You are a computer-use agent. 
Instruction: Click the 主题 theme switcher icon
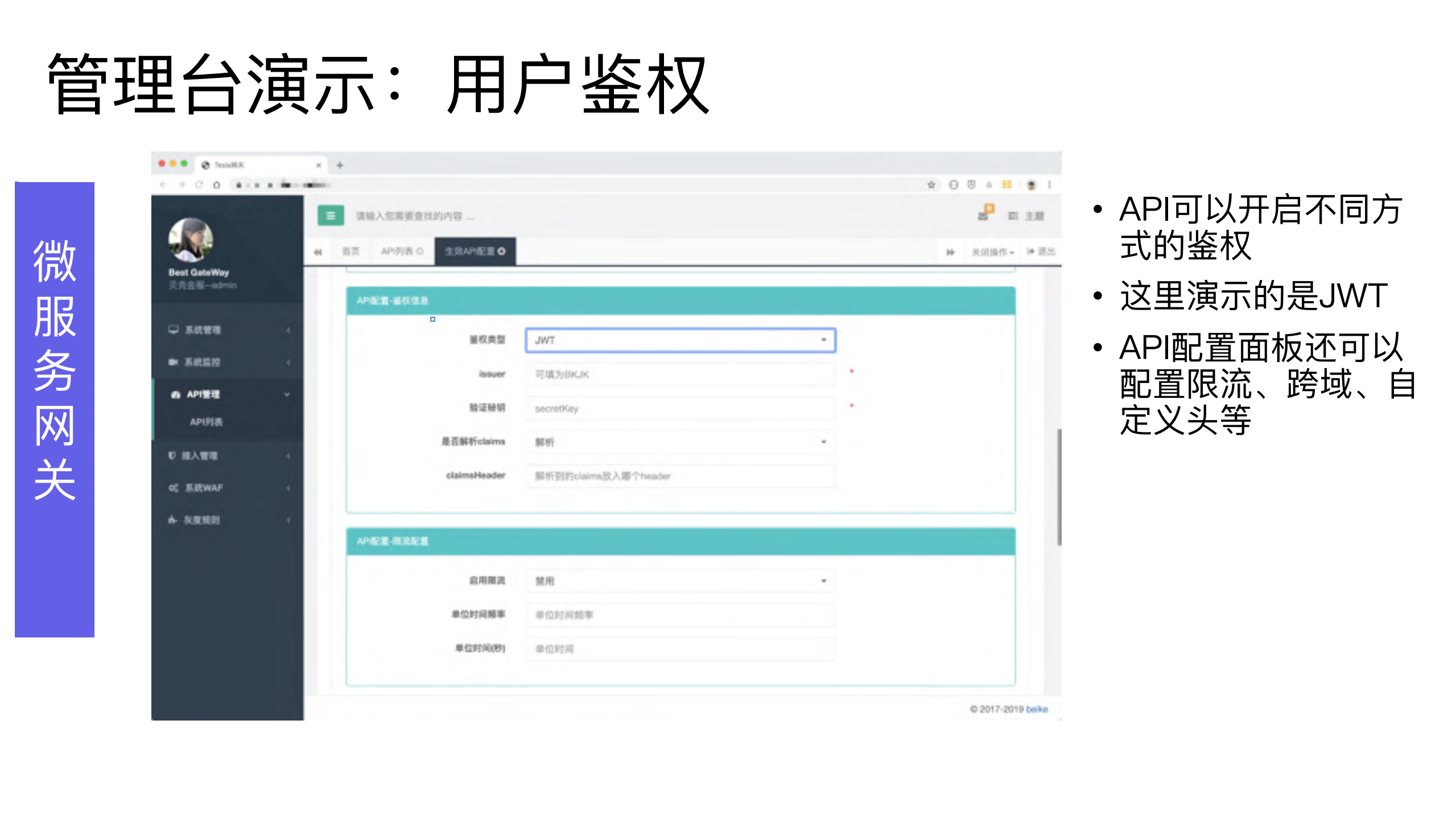point(1013,215)
